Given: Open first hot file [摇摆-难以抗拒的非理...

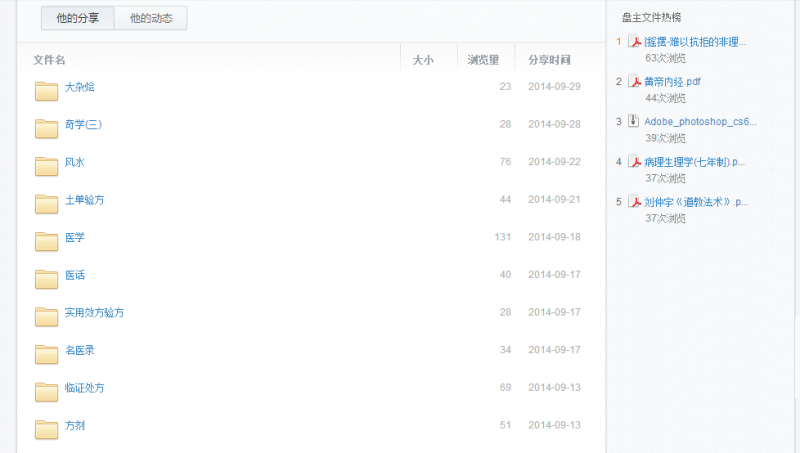Looking at the screenshot, I should (695, 42).
